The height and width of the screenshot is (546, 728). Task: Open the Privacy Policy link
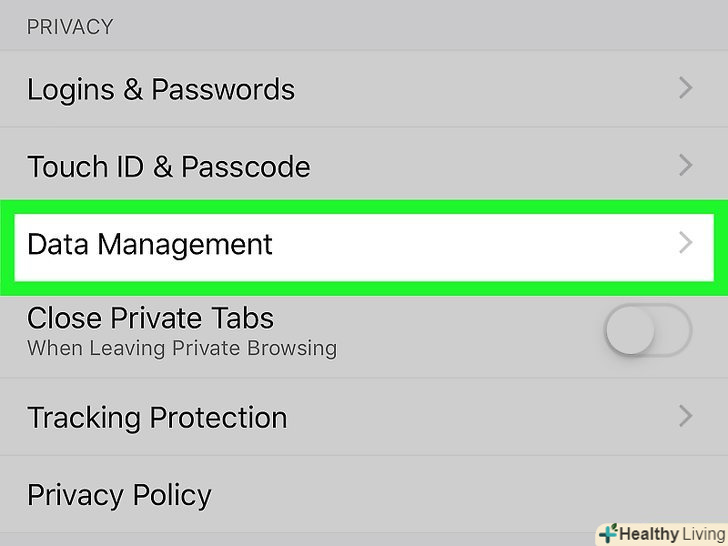[119, 495]
